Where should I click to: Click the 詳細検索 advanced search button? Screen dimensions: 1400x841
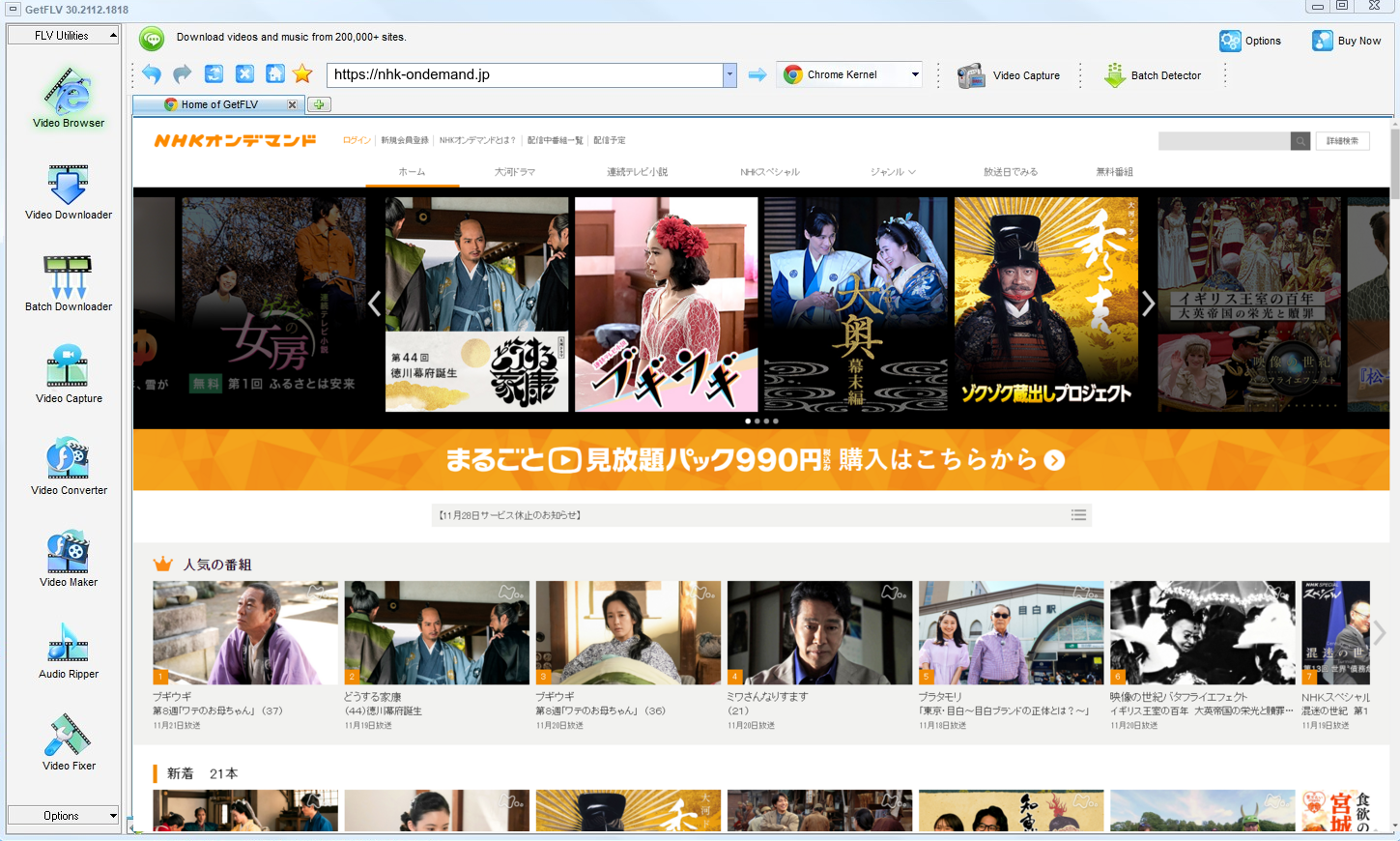(1342, 141)
